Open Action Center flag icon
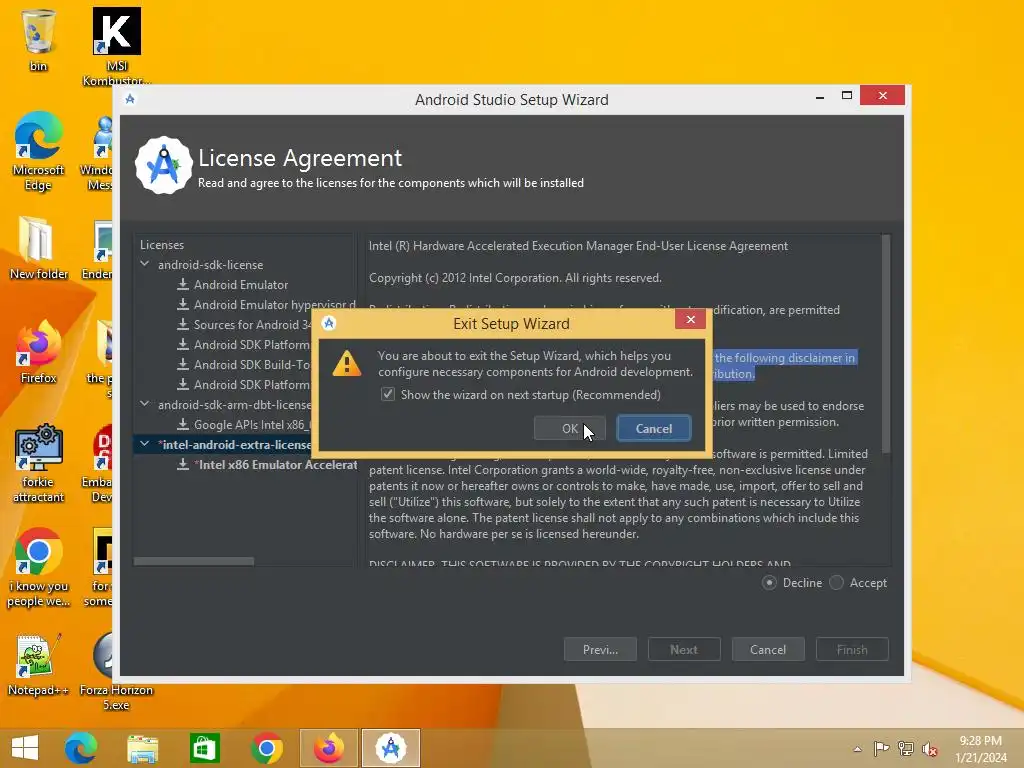This screenshot has width=1024, height=768. coord(881,749)
